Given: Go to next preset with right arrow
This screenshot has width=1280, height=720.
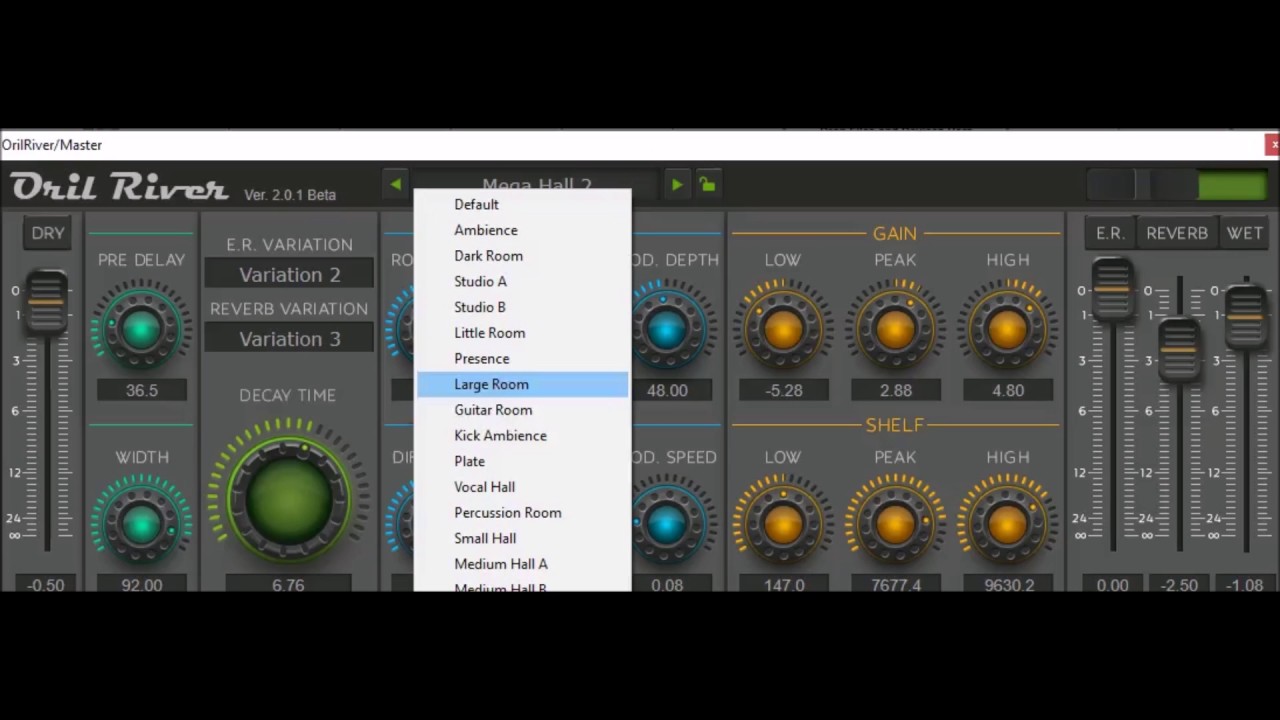Looking at the screenshot, I should click(677, 185).
